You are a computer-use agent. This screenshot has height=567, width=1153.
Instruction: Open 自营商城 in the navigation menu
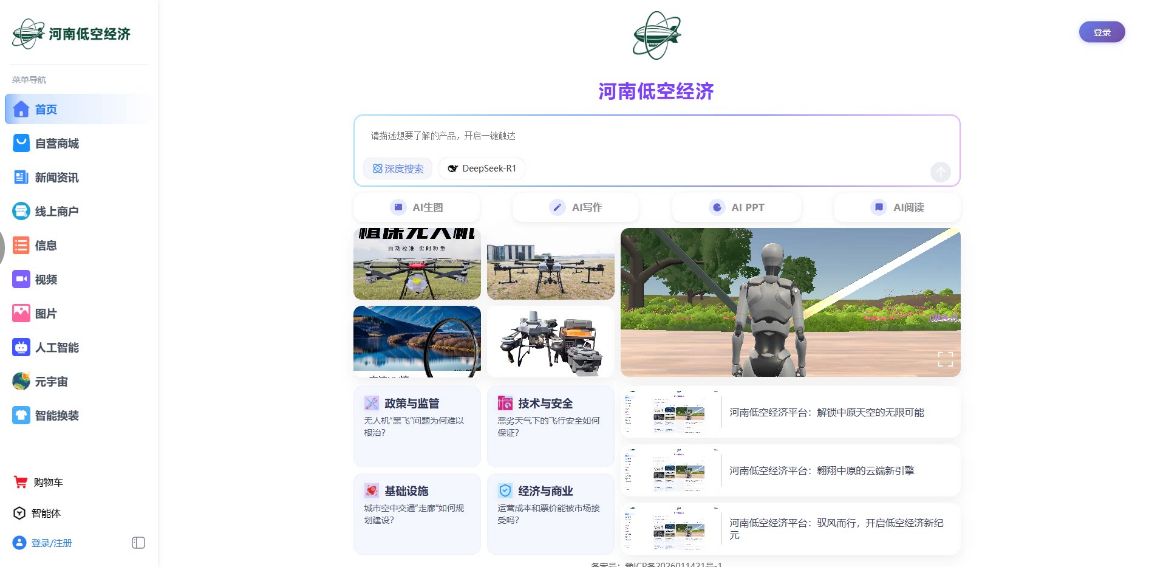point(57,143)
